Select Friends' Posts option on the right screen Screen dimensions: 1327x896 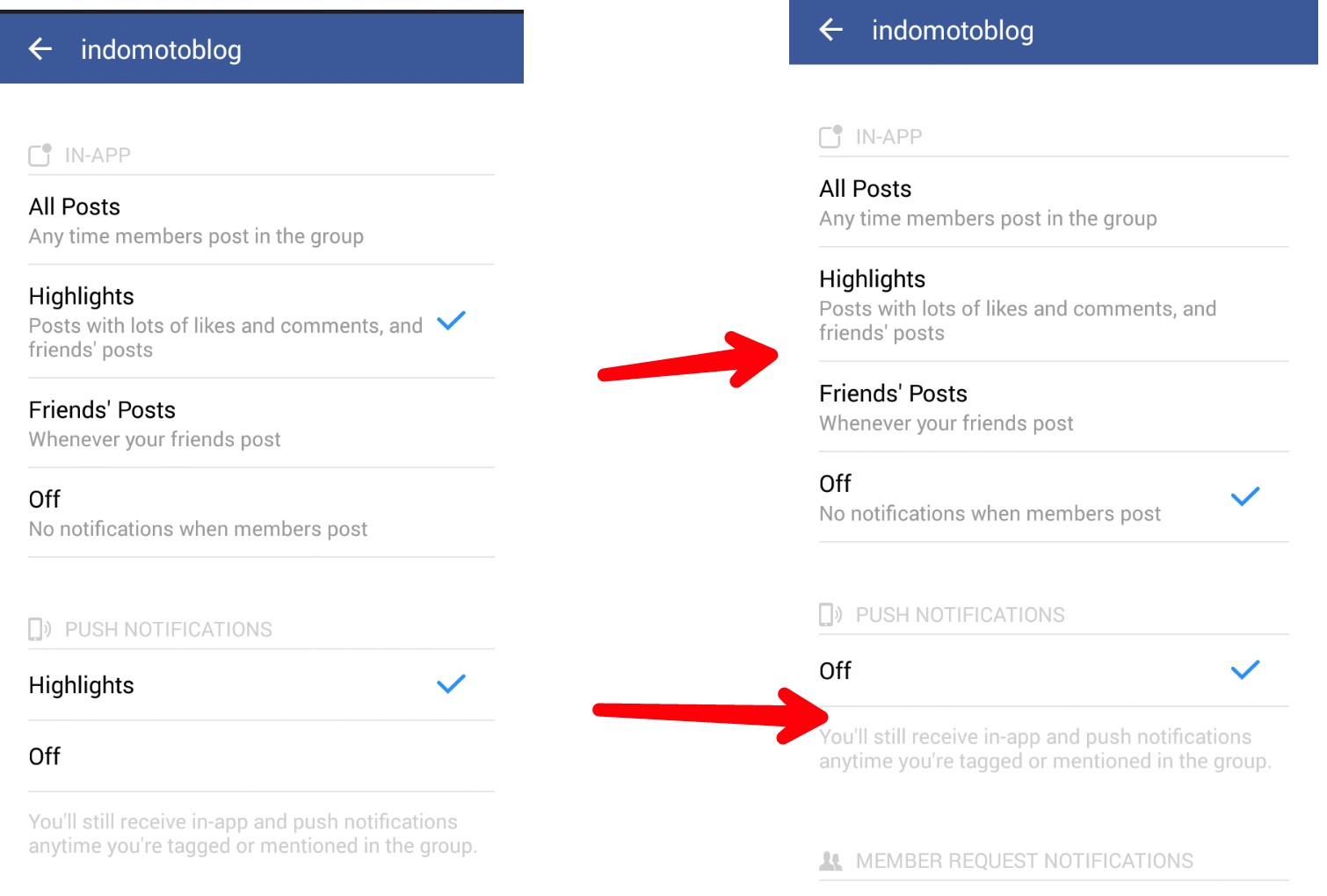coord(946,408)
